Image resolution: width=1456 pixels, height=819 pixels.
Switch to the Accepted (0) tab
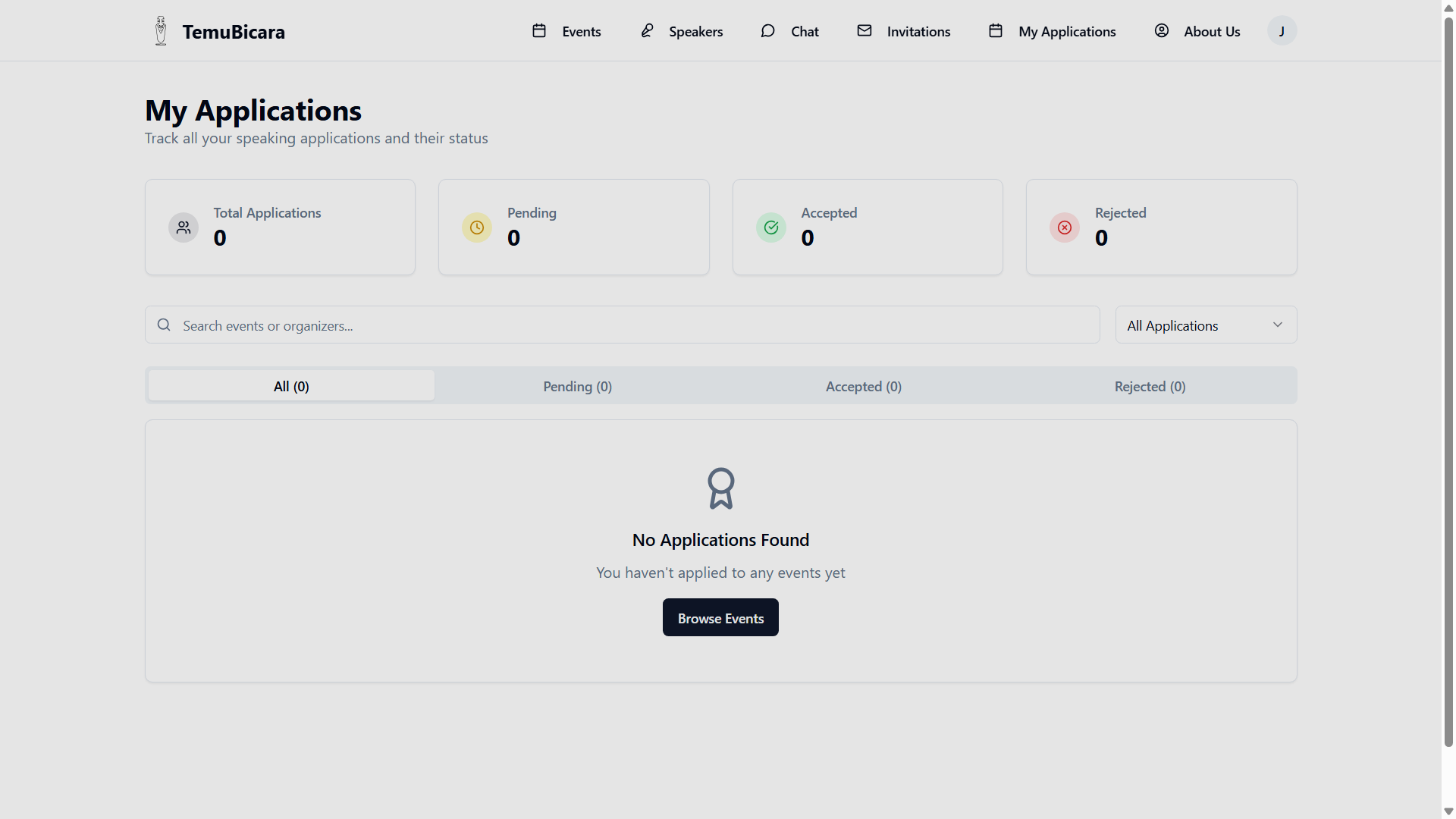click(x=863, y=387)
